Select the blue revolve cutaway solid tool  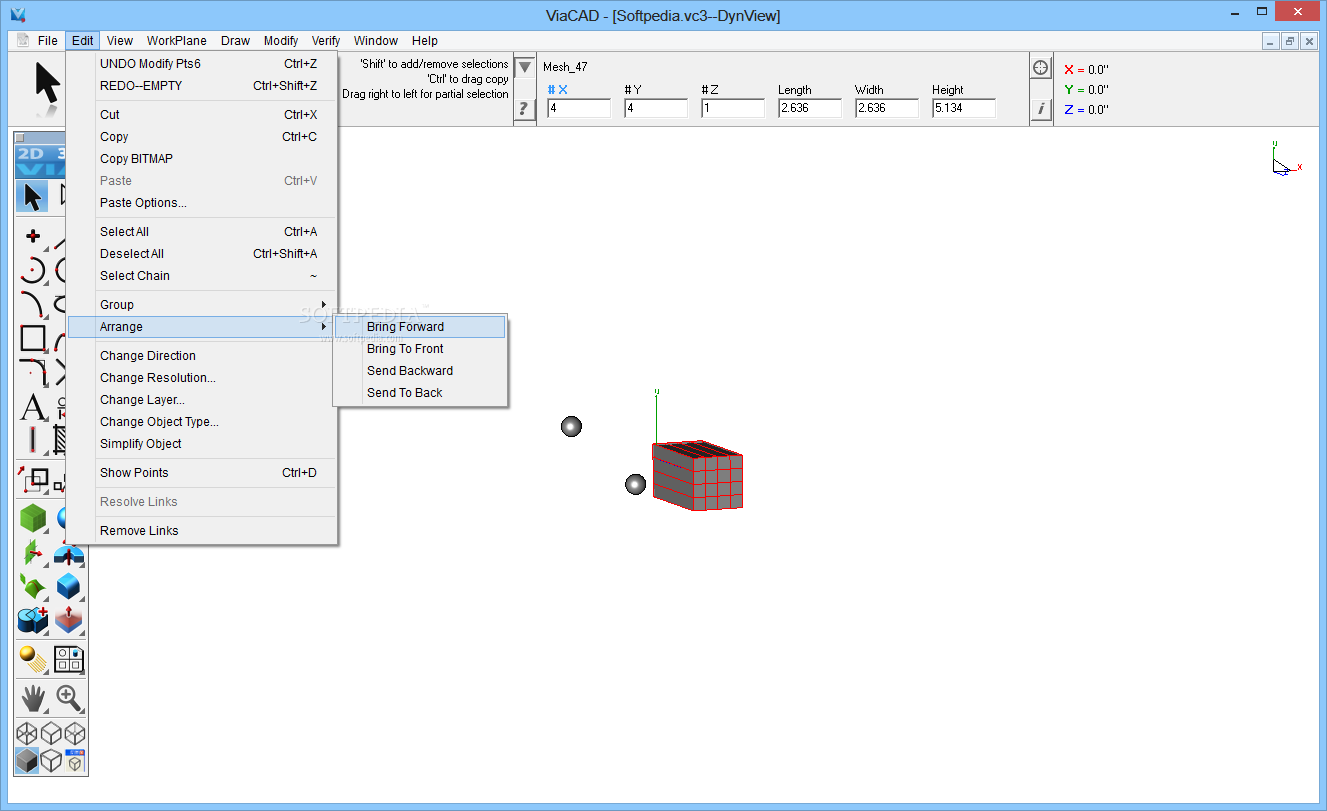[69, 552]
